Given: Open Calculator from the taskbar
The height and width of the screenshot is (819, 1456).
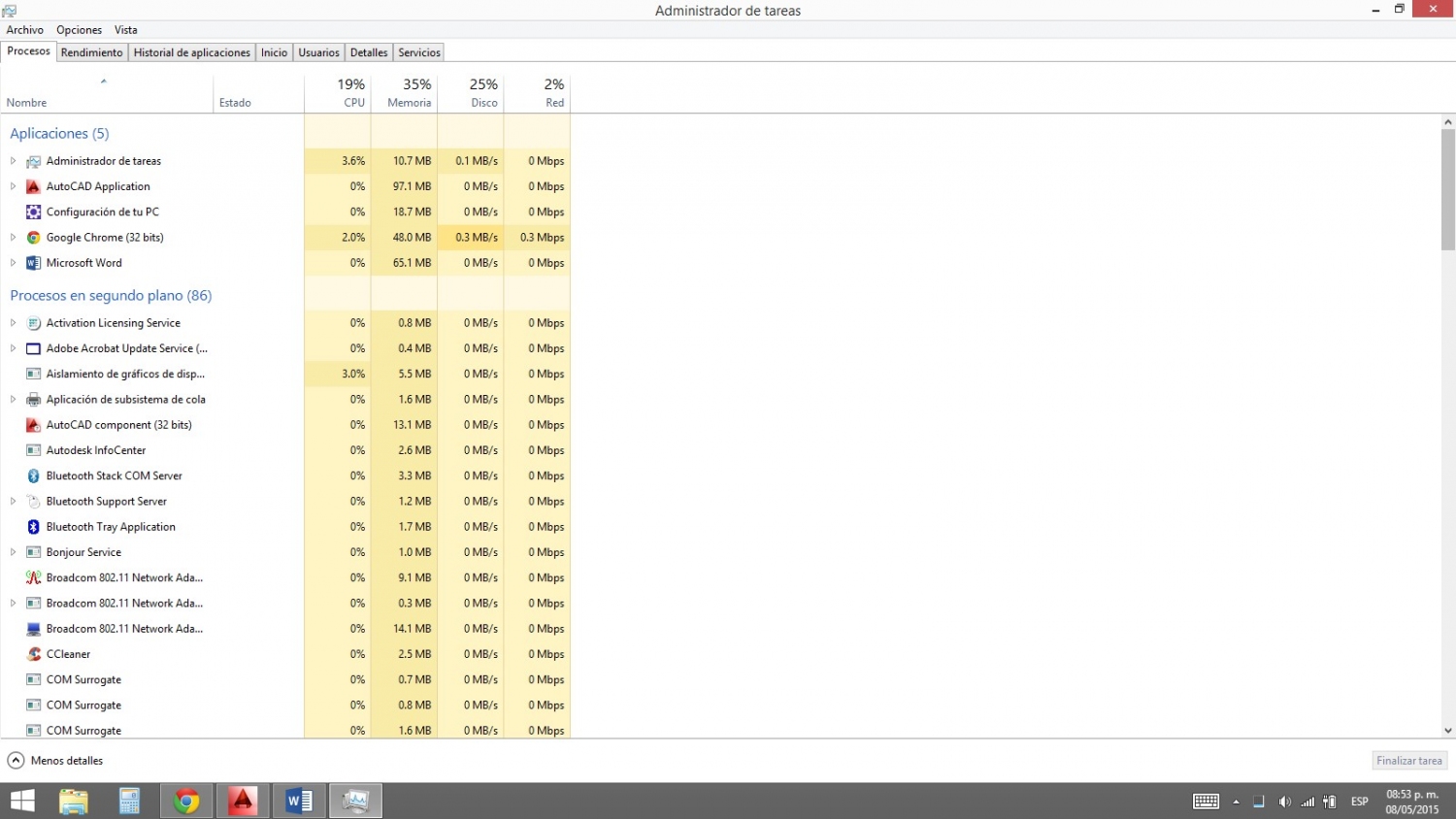Looking at the screenshot, I should [x=129, y=801].
